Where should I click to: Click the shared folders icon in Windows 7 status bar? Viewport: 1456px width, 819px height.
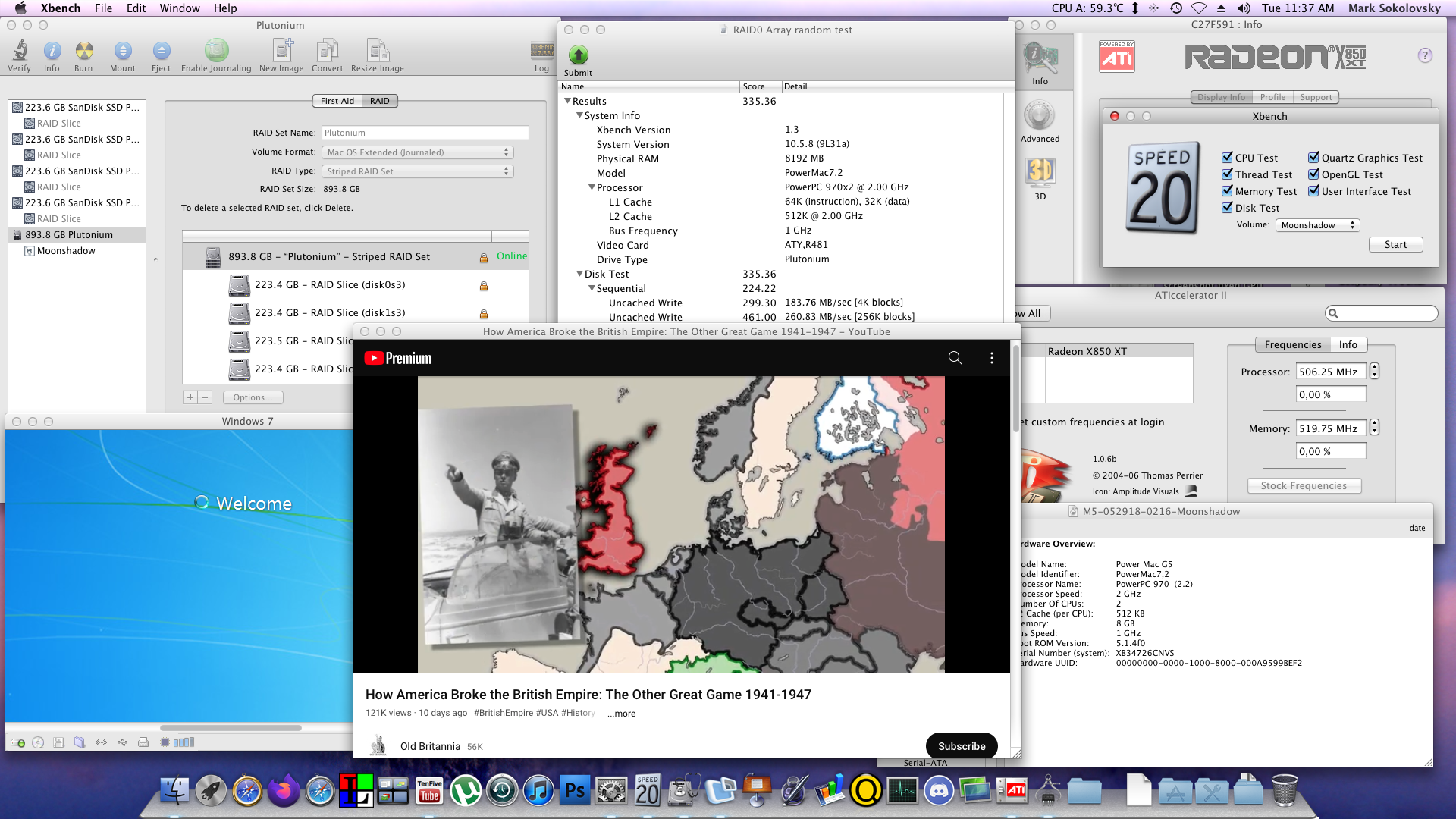(80, 742)
